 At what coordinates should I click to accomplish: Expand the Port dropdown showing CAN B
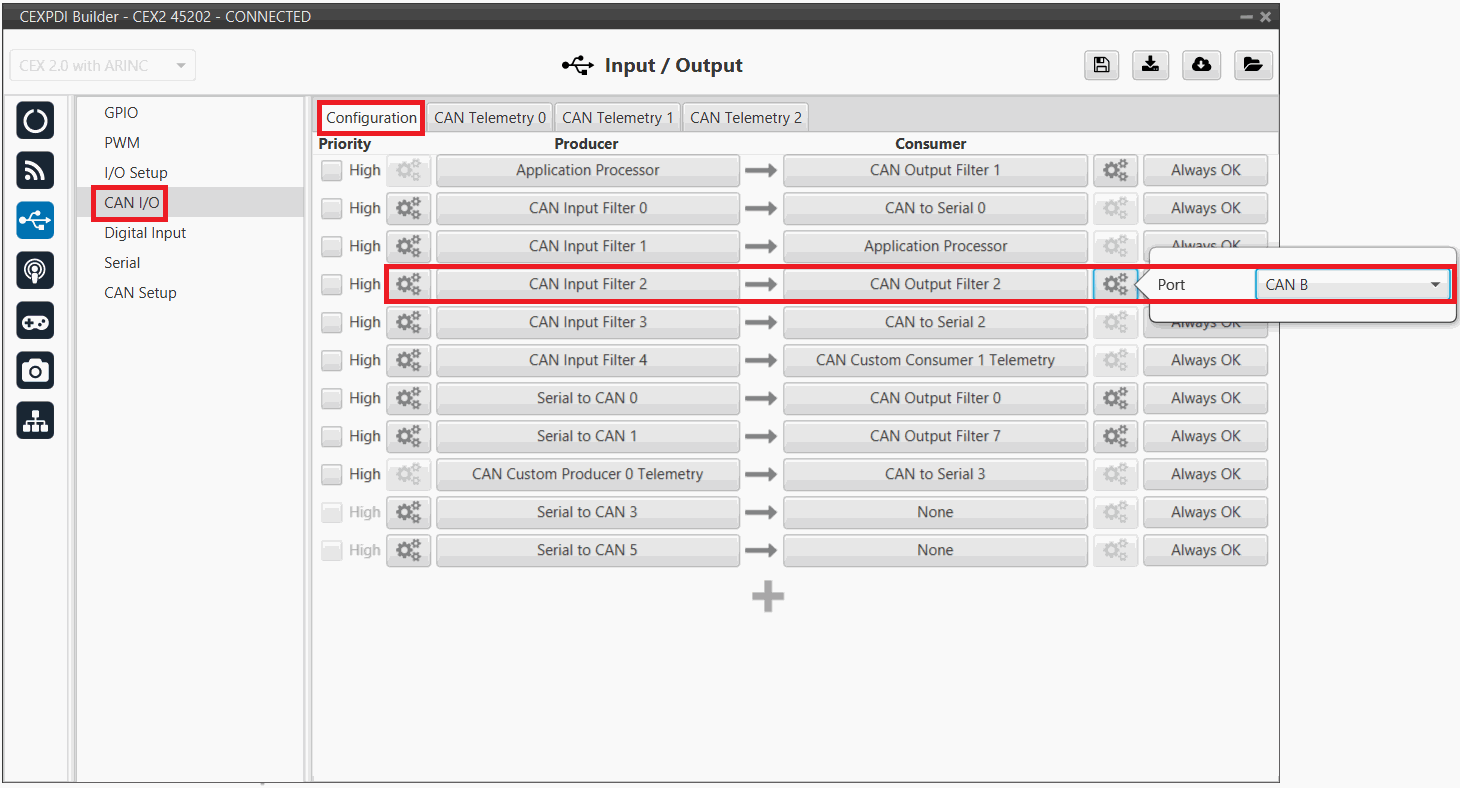[1352, 285]
